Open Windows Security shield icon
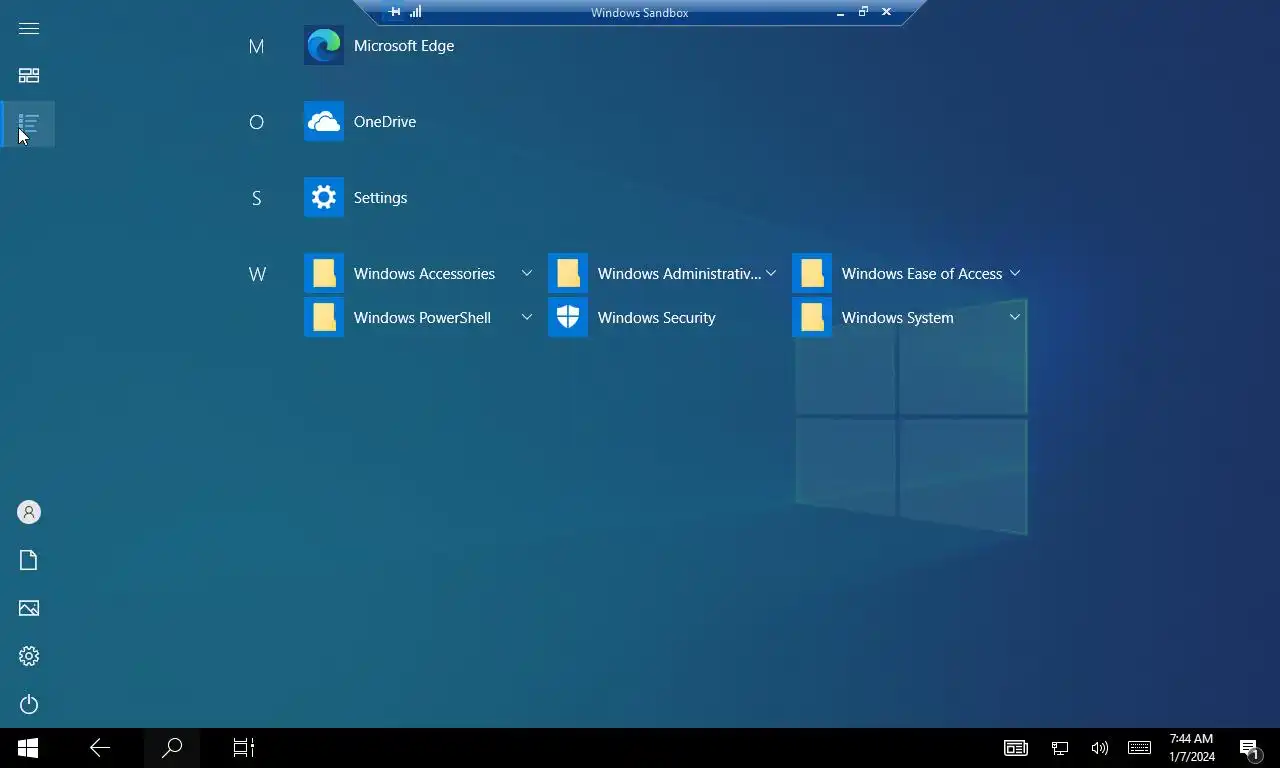Image resolution: width=1280 pixels, height=768 pixels. pos(568,318)
